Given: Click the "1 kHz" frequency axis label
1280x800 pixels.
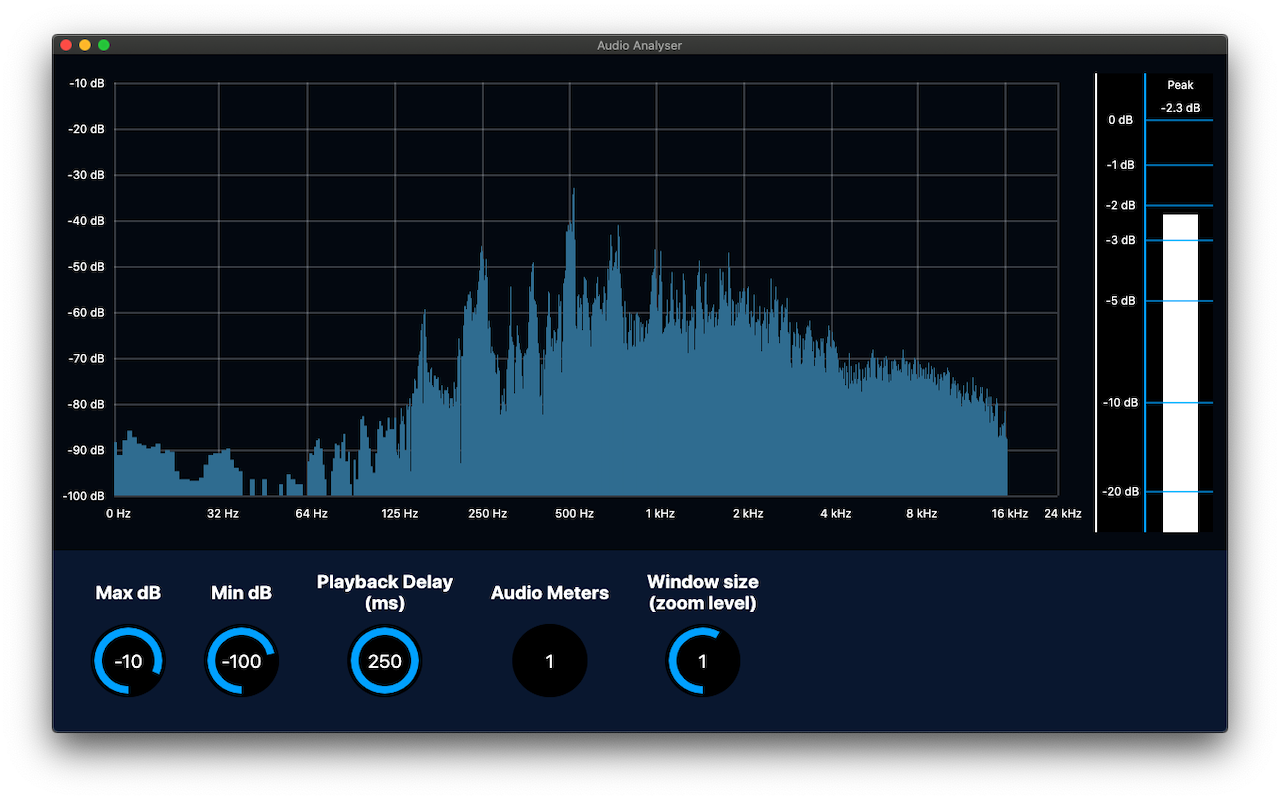Looking at the screenshot, I should (x=660, y=514).
